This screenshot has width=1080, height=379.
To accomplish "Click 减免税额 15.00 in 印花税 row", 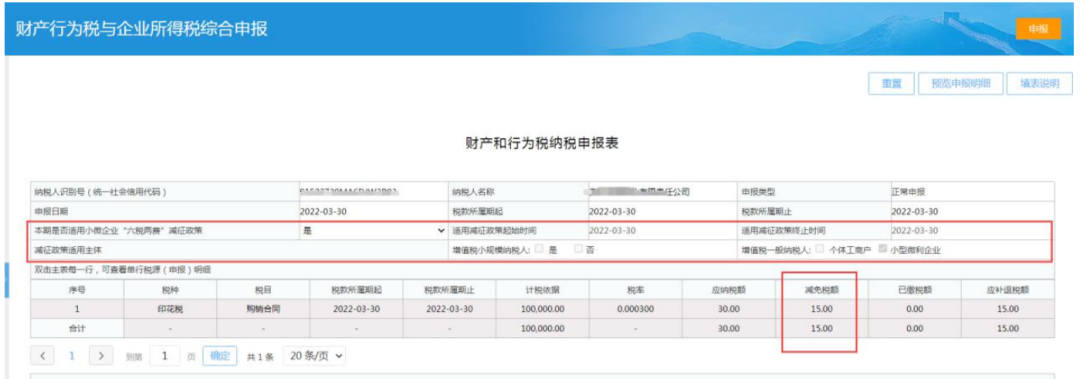I will click(821, 309).
